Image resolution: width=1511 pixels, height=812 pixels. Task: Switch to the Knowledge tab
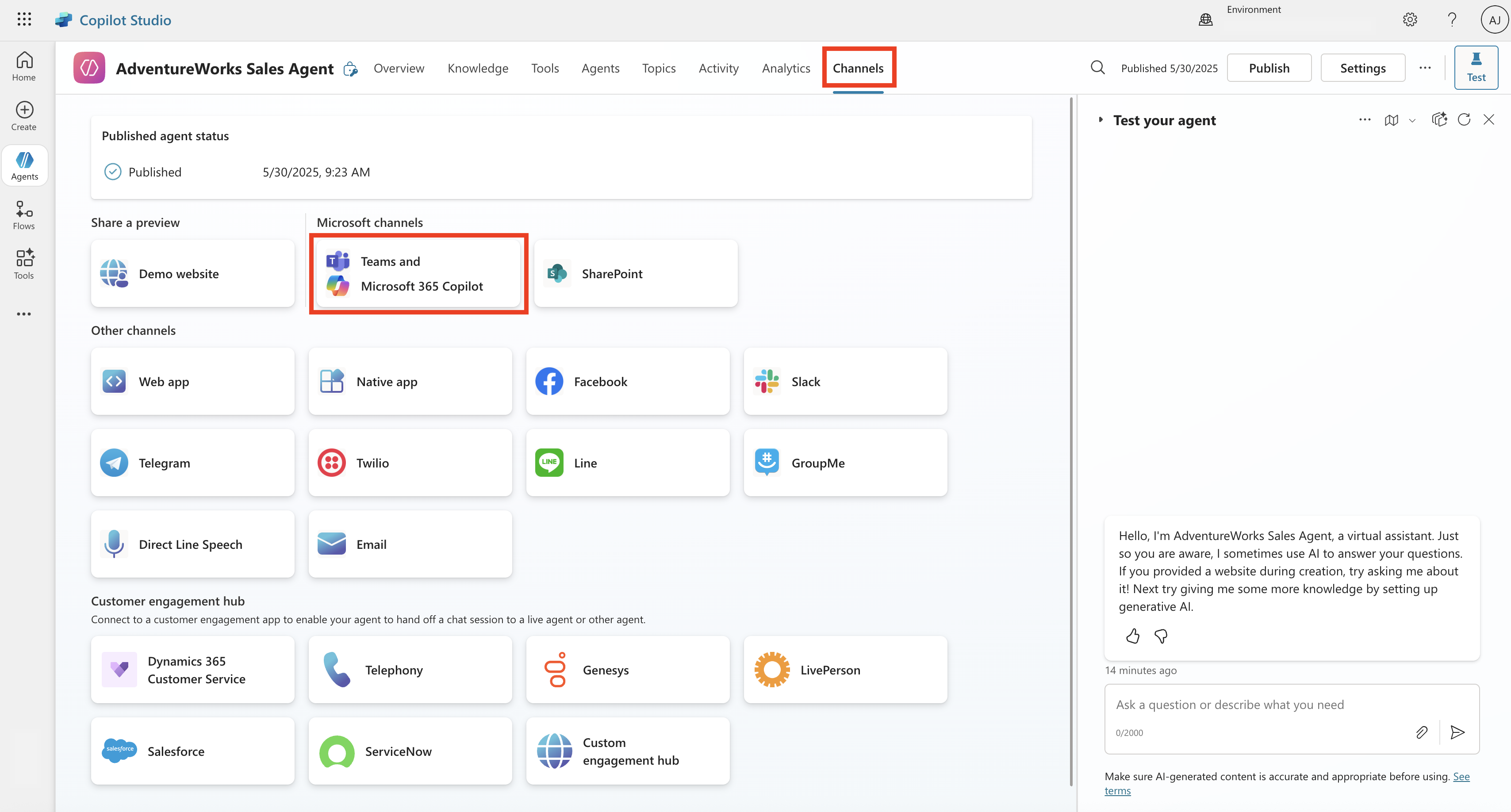[477, 68]
